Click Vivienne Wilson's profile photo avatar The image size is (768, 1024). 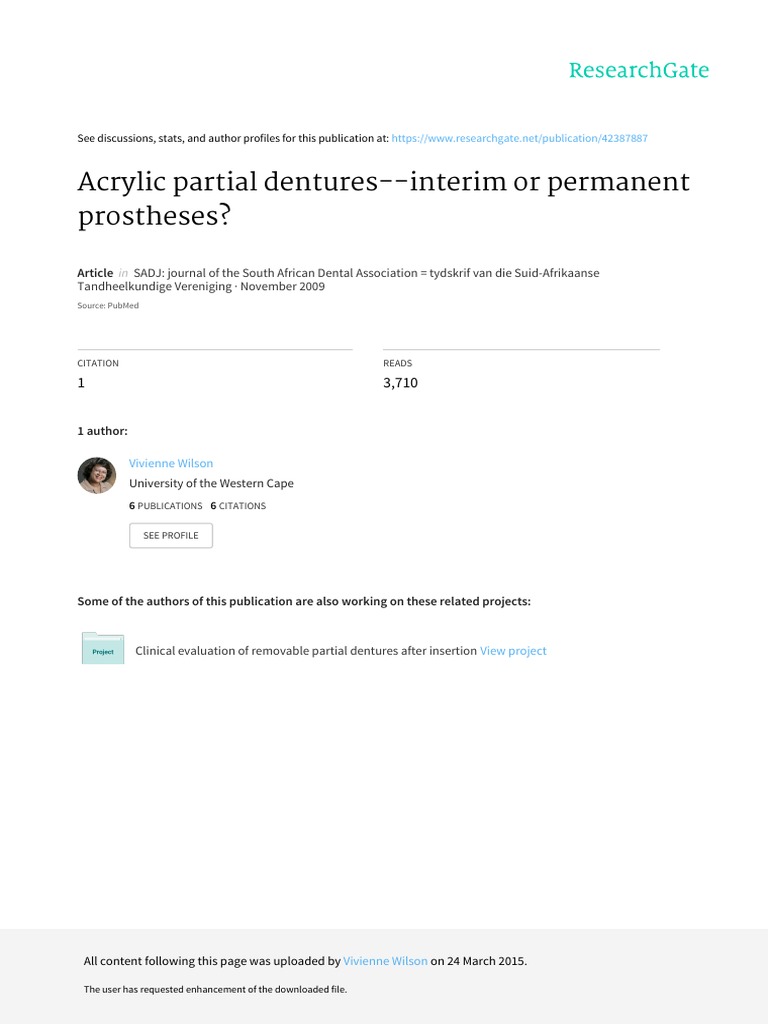[x=97, y=475]
